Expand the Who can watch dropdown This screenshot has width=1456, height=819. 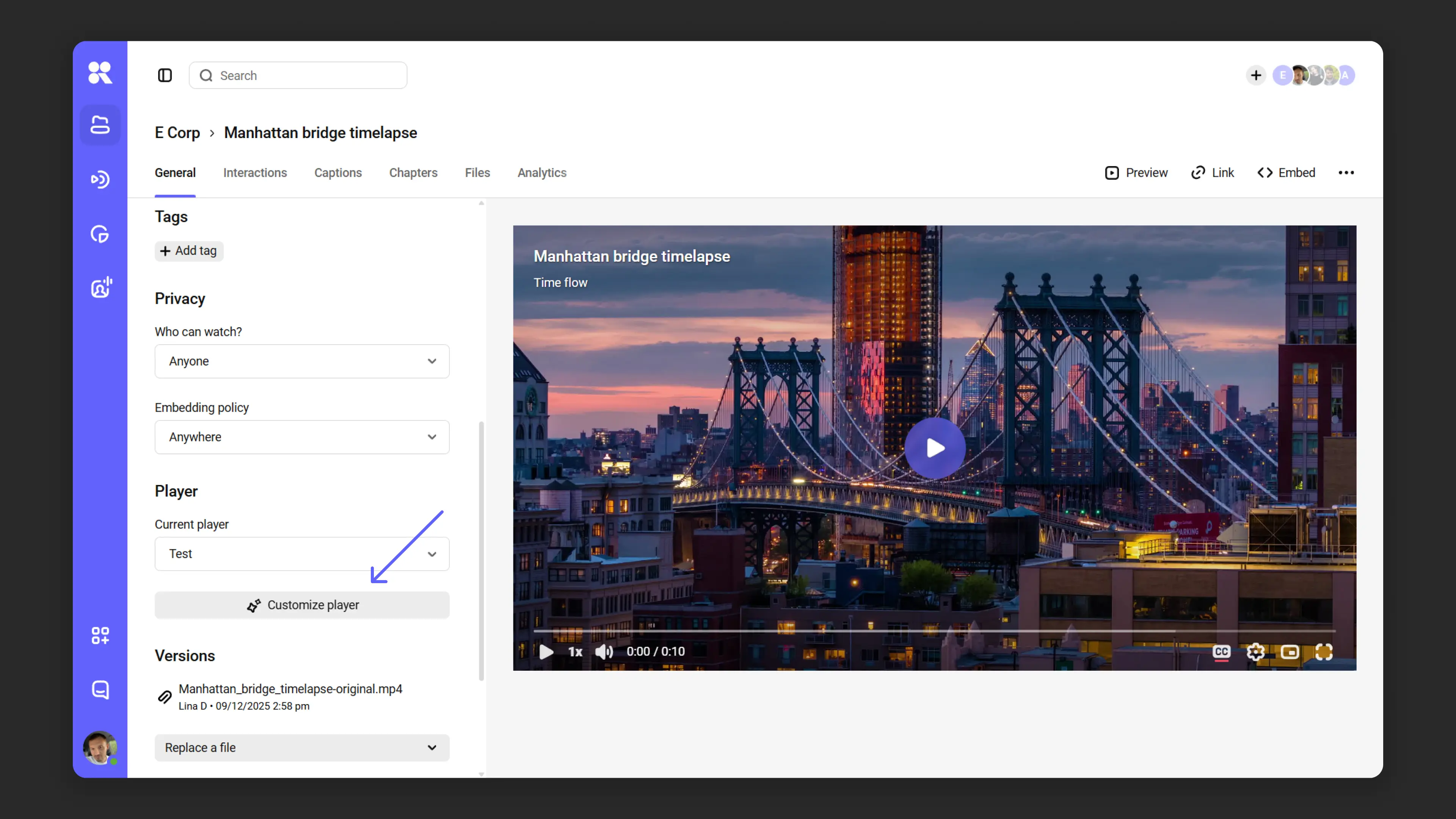point(302,361)
